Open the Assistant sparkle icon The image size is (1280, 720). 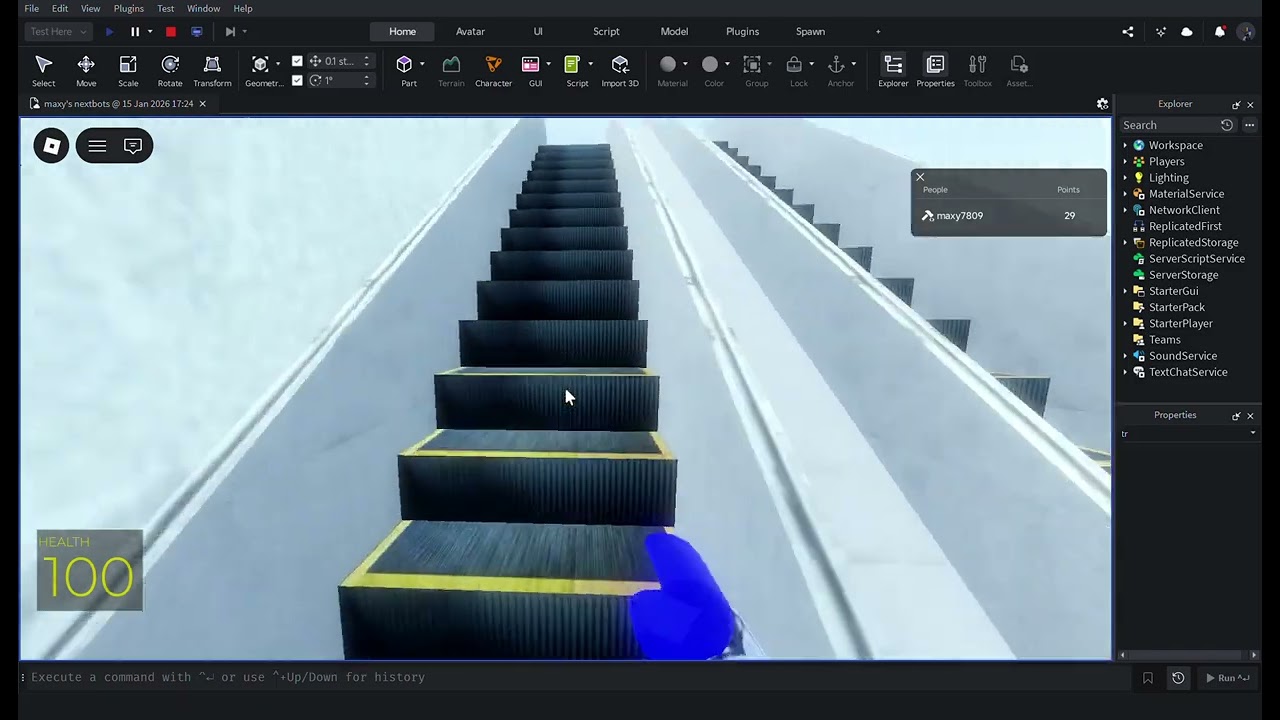pos(1160,32)
